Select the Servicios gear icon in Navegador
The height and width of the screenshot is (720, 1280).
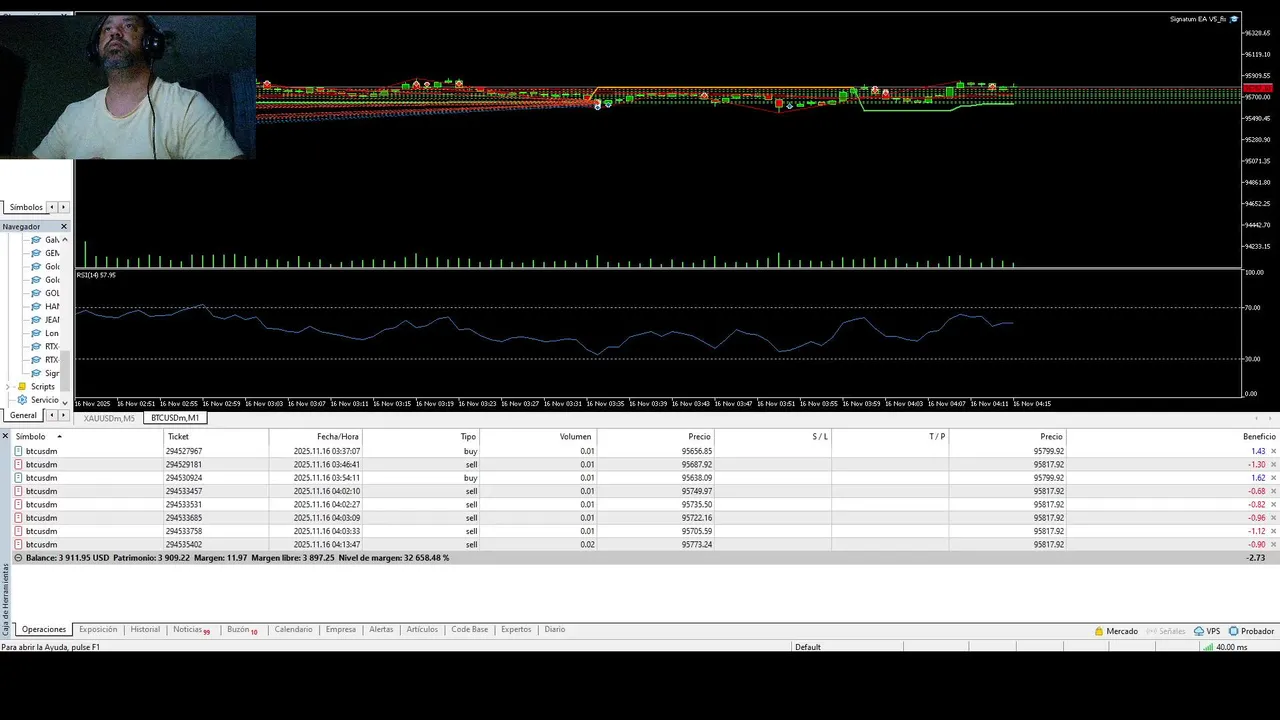tap(22, 400)
